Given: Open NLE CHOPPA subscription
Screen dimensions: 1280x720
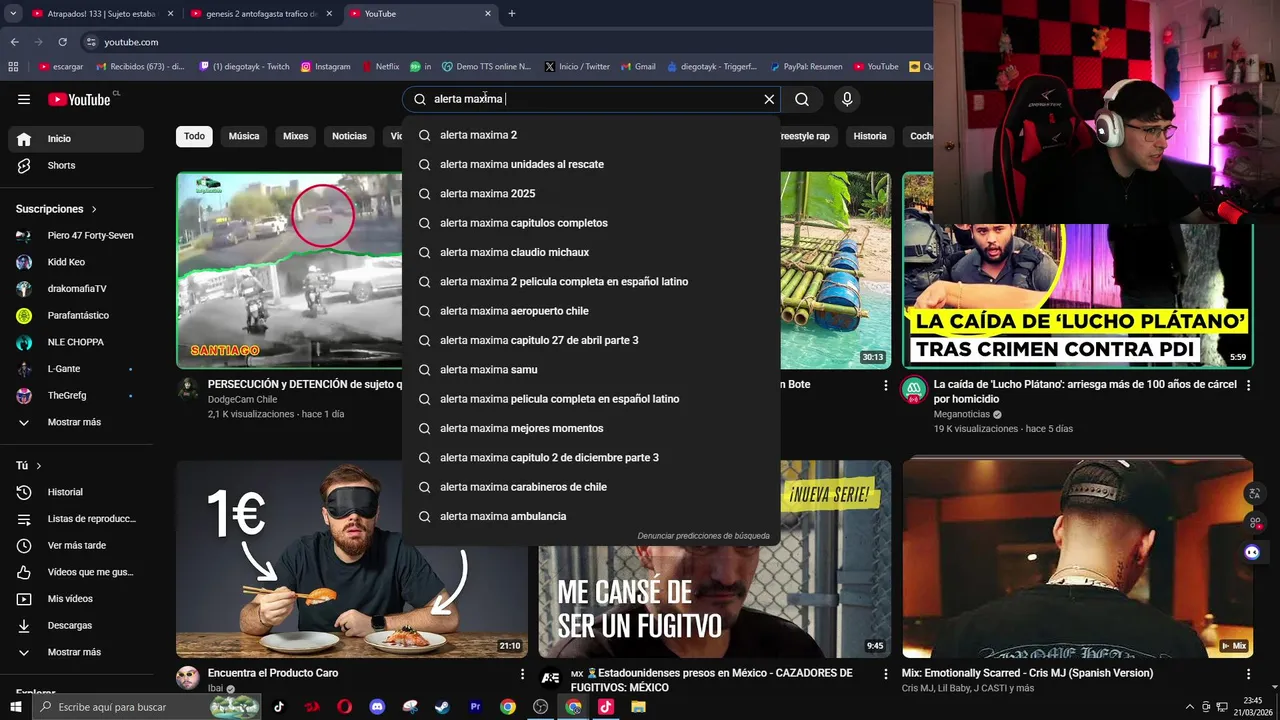Looking at the screenshot, I should point(76,342).
